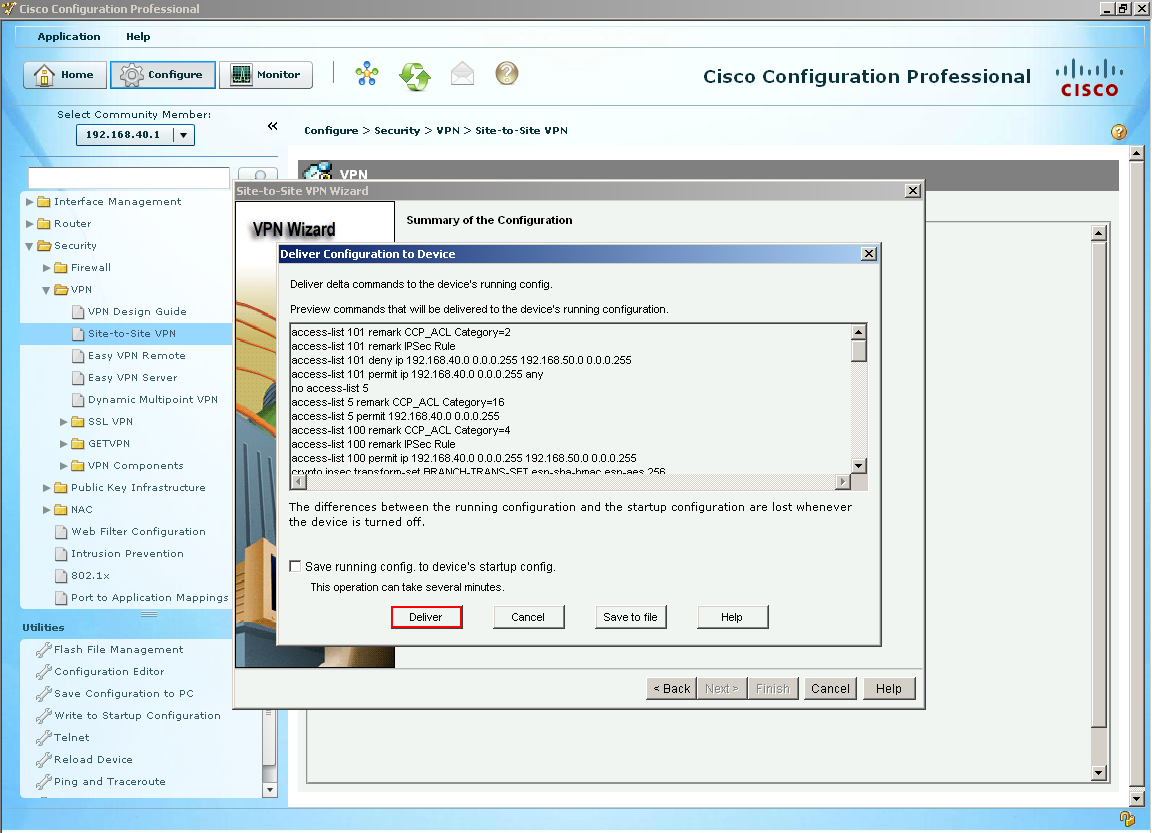Click the Manage Community network icon
Image resolution: width=1152 pixels, height=833 pixels.
pos(367,74)
